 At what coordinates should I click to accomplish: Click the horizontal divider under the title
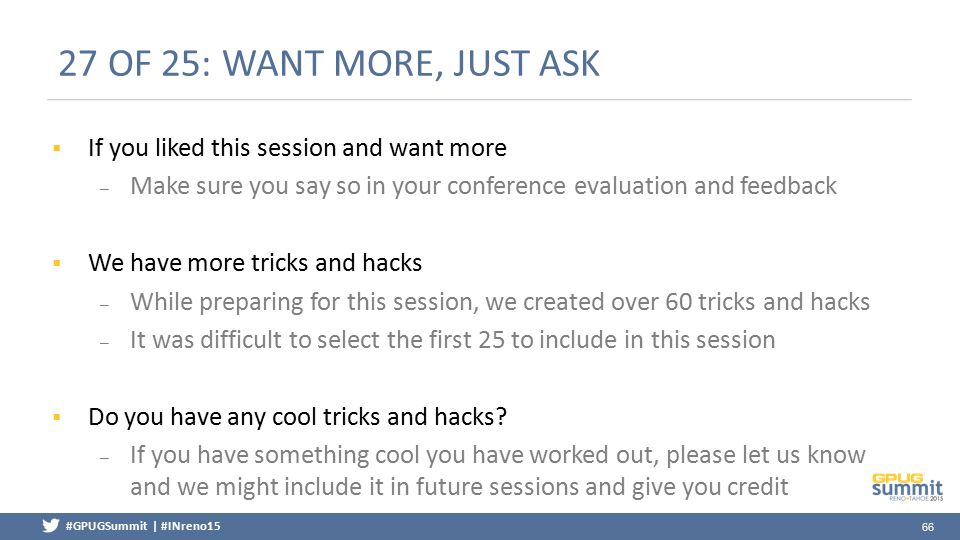click(479, 99)
